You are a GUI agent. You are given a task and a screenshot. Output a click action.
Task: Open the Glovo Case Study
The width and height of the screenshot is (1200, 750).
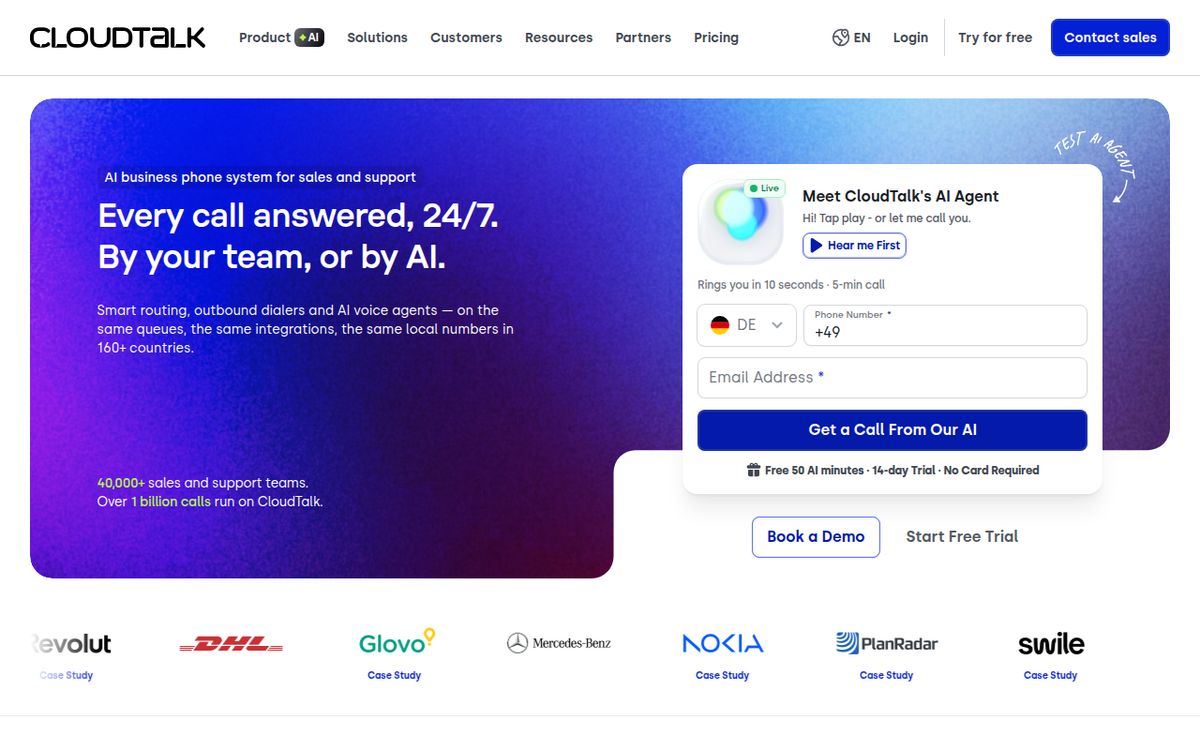[394, 675]
